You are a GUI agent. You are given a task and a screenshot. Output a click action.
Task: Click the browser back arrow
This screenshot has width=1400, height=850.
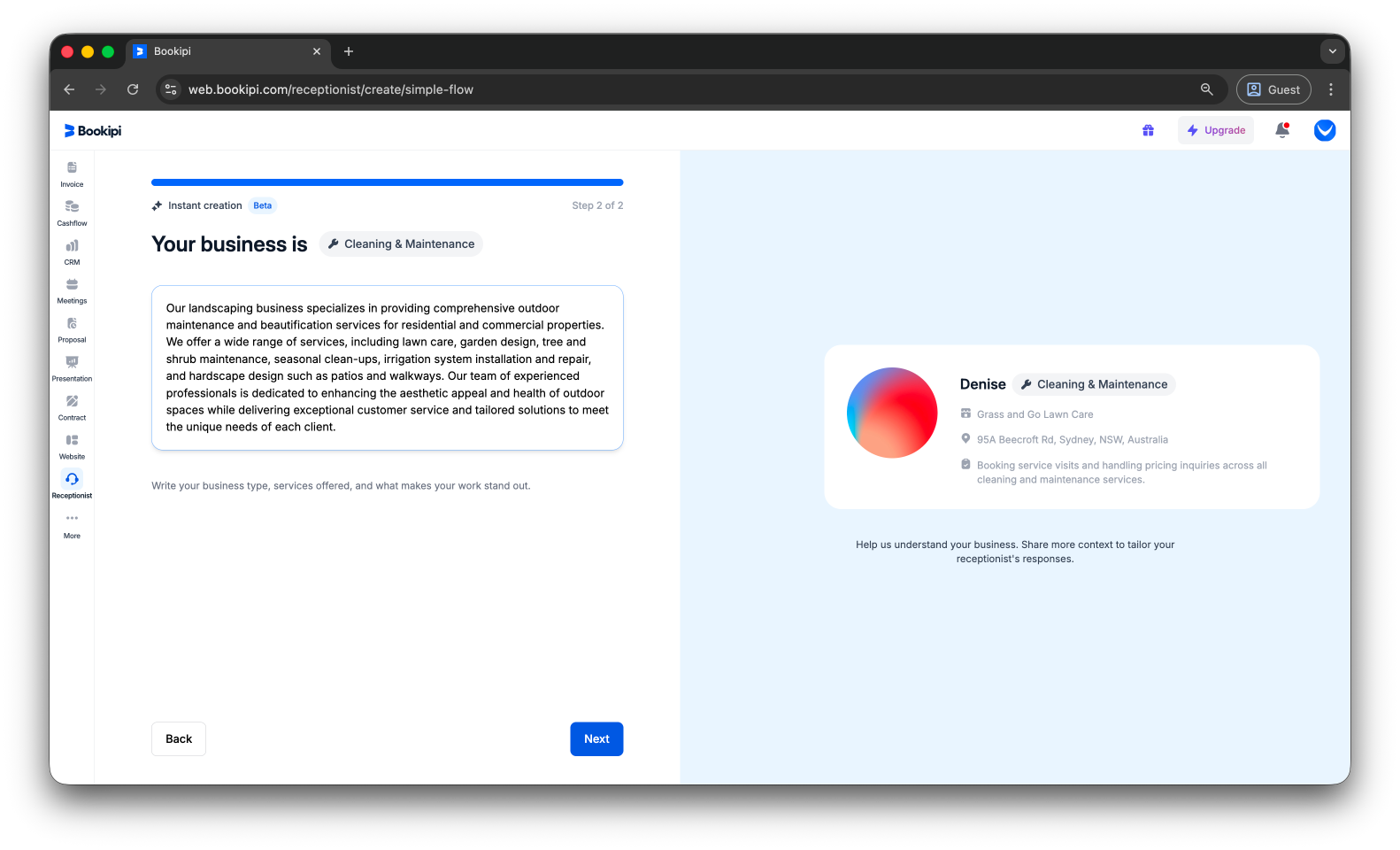(x=69, y=89)
